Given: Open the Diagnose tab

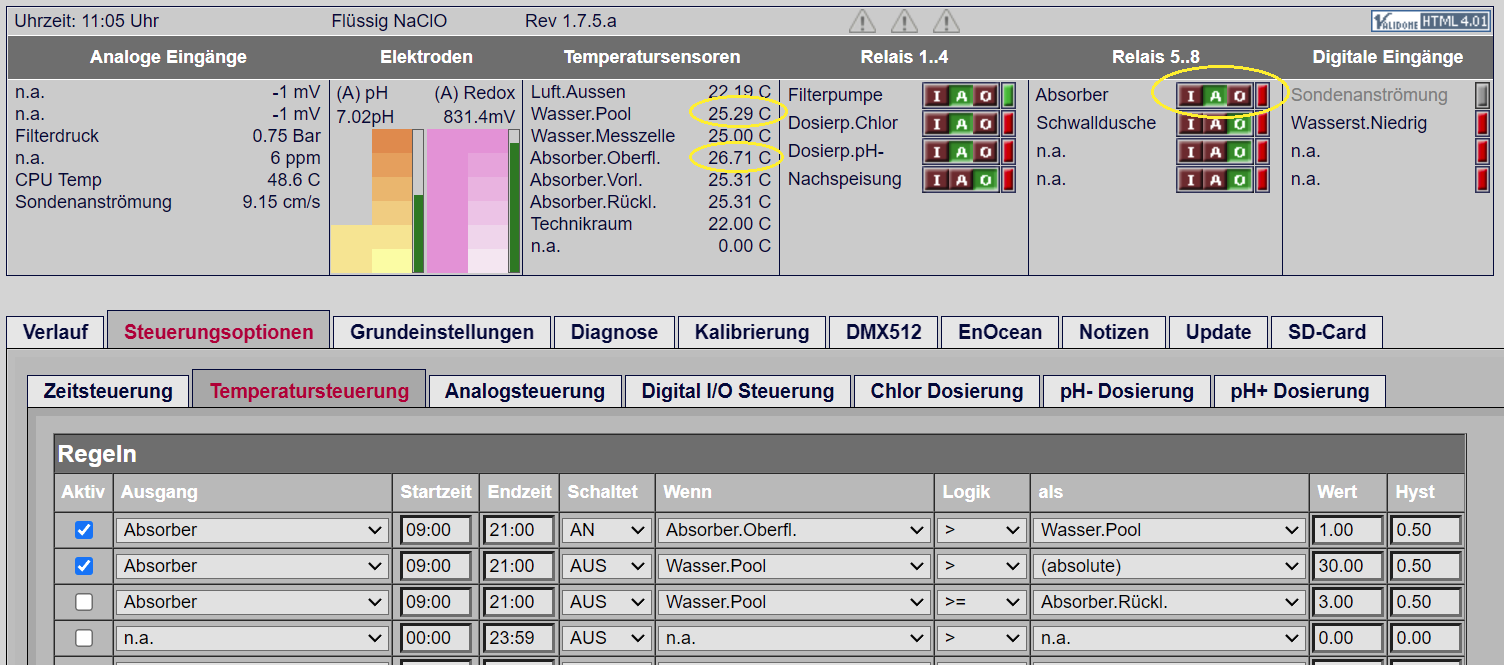Looking at the screenshot, I should (x=614, y=332).
